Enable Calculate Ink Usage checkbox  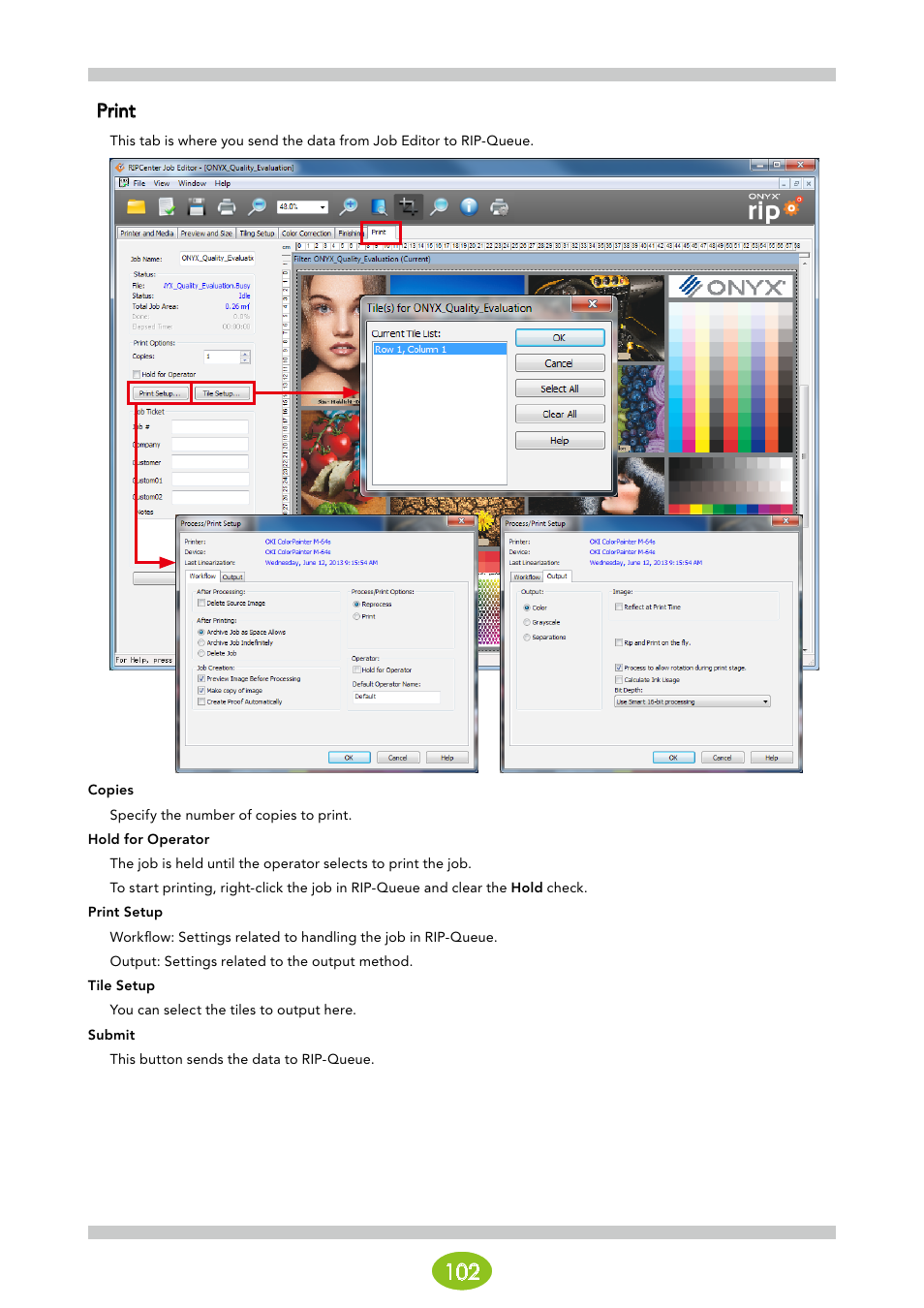coord(619,679)
